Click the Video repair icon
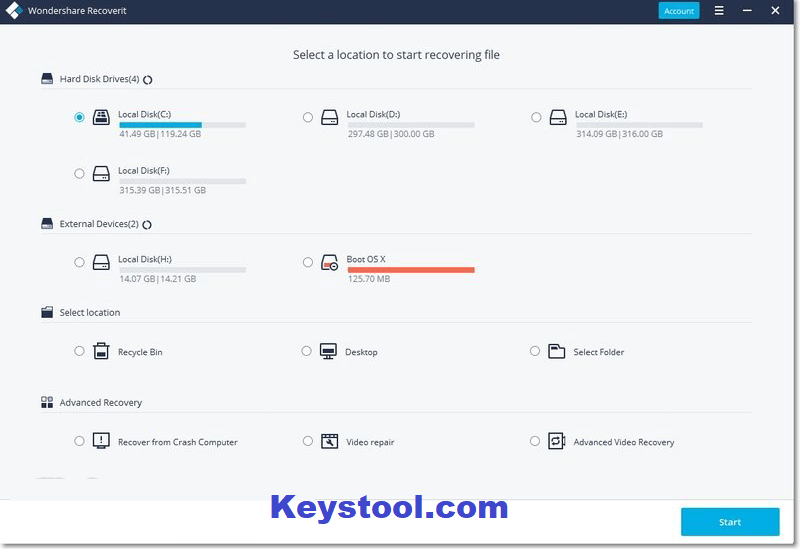The image size is (800, 549). (x=330, y=441)
